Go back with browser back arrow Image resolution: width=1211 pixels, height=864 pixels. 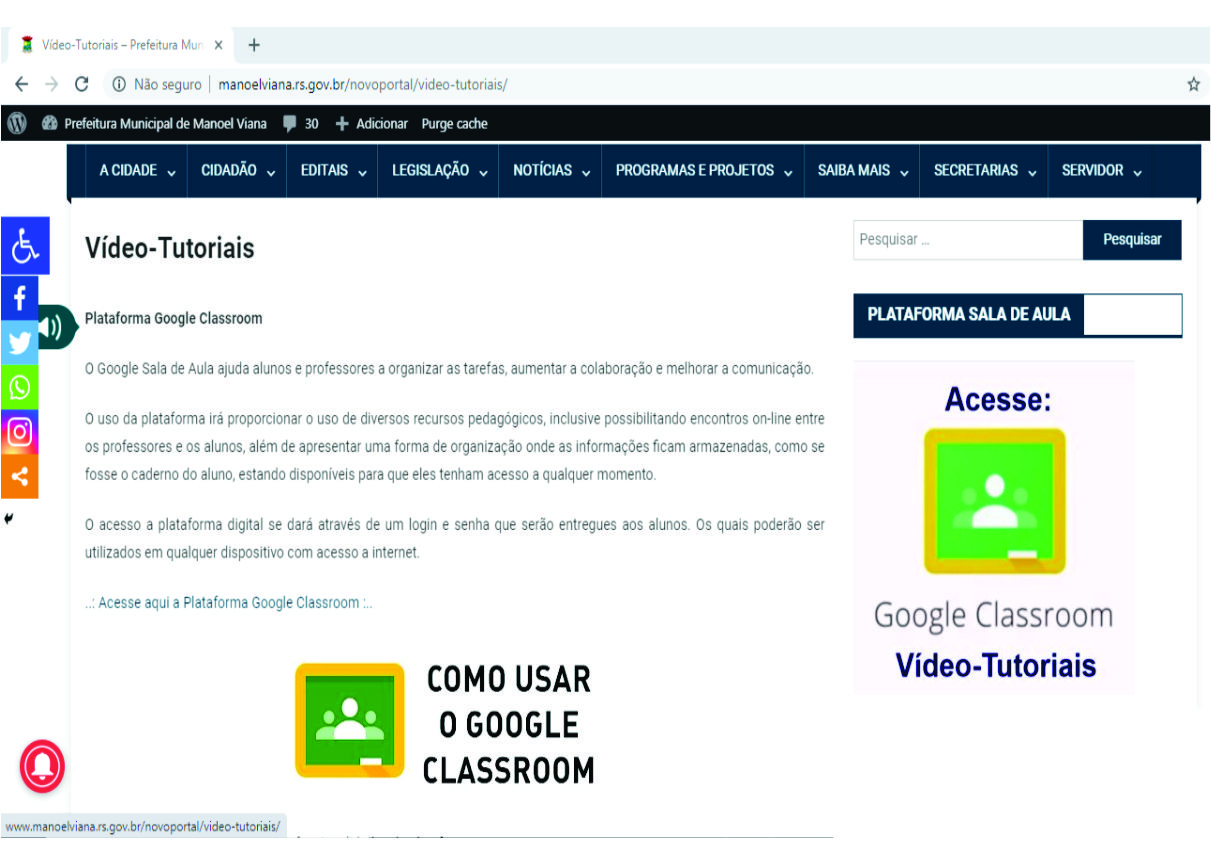pyautogui.click(x=22, y=85)
